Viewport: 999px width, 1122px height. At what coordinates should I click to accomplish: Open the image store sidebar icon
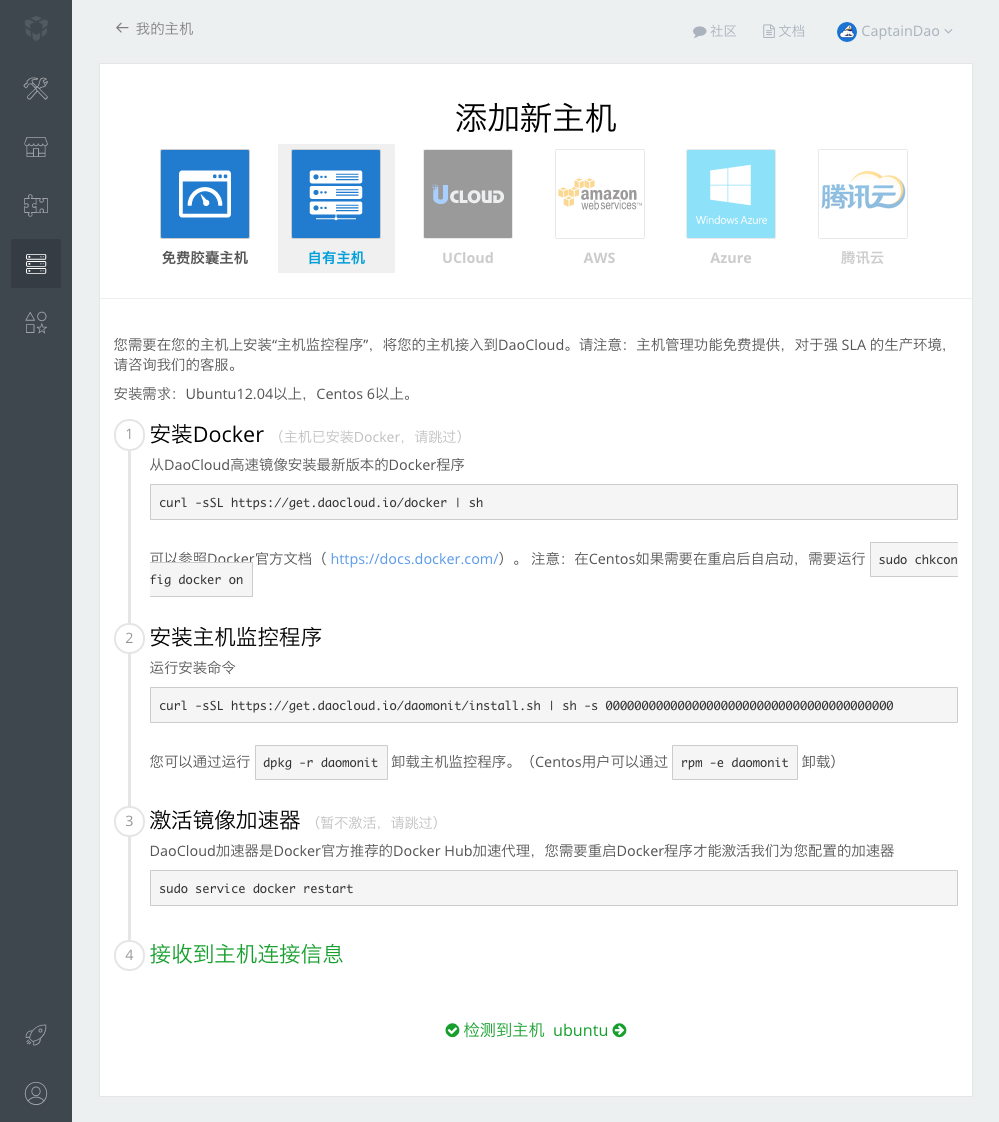pos(36,147)
